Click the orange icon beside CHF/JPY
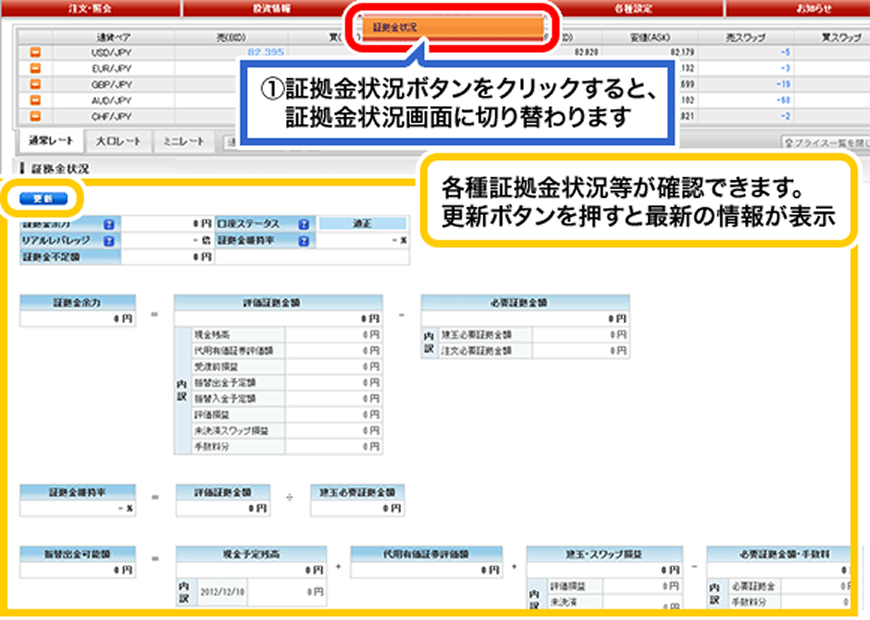Image resolution: width=870 pixels, height=620 pixels. point(35,116)
